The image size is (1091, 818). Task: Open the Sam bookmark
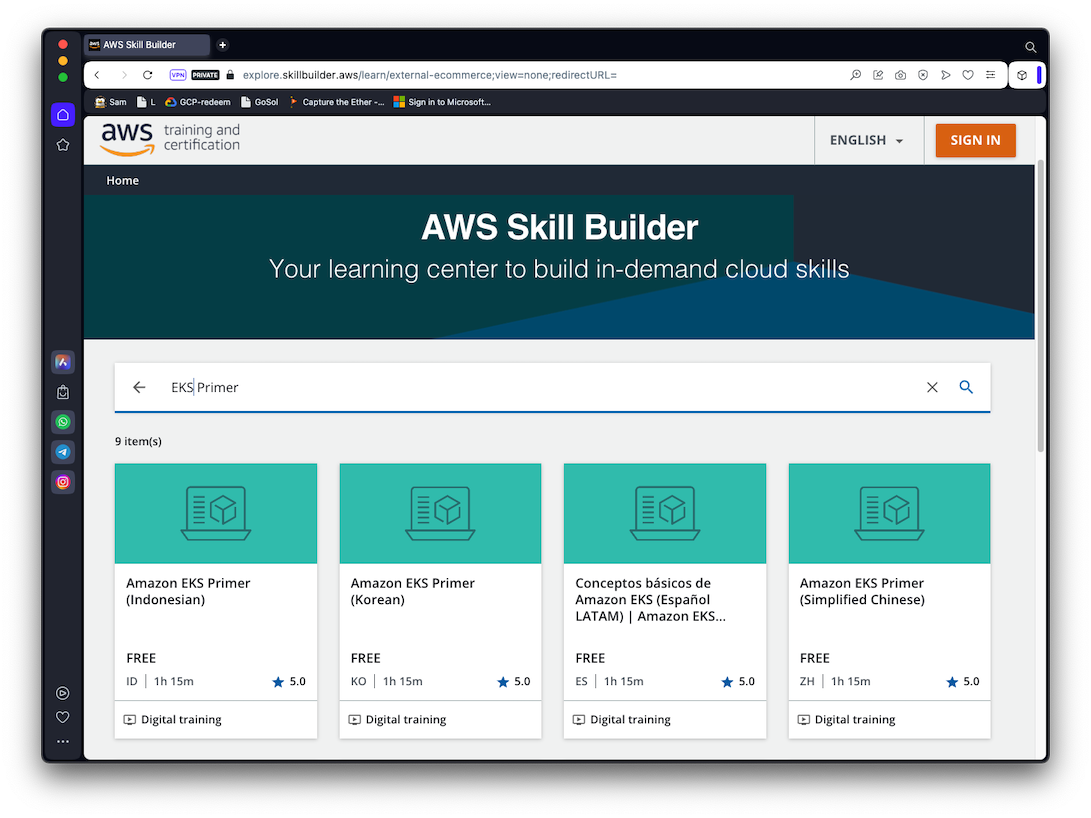pyautogui.click(x=111, y=102)
